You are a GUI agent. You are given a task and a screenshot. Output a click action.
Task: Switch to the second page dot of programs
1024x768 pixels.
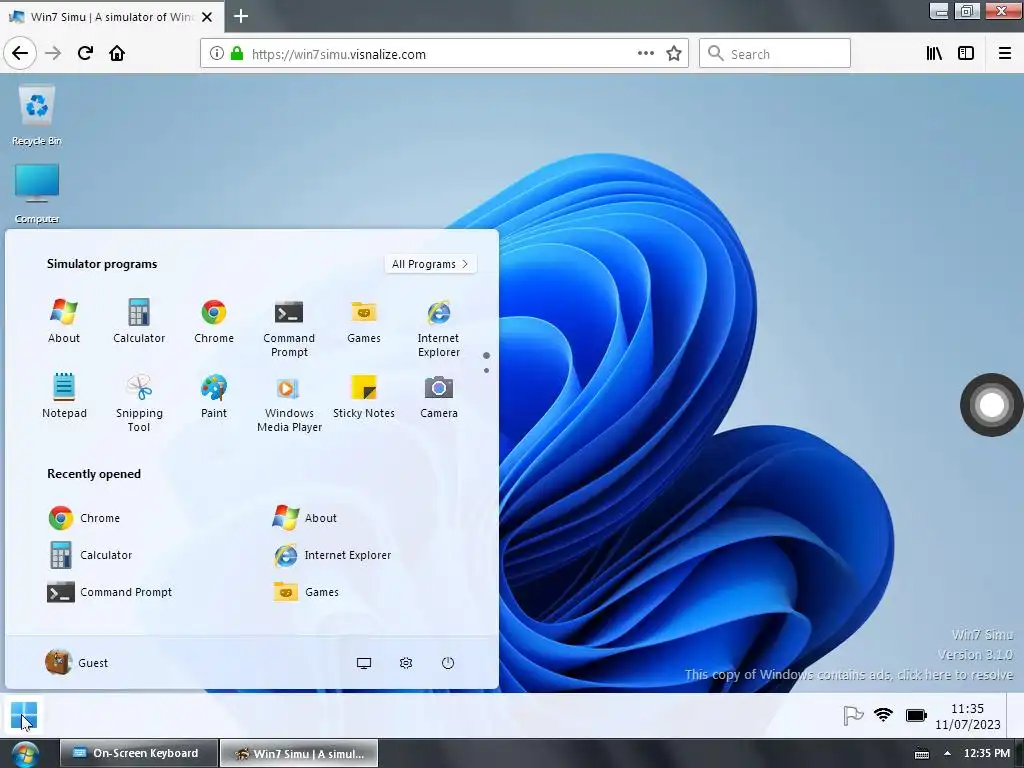coord(486,370)
